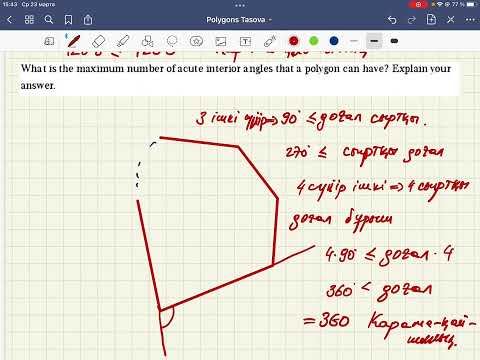Open the more options menu
480x360 pixels.
pos(470,20)
